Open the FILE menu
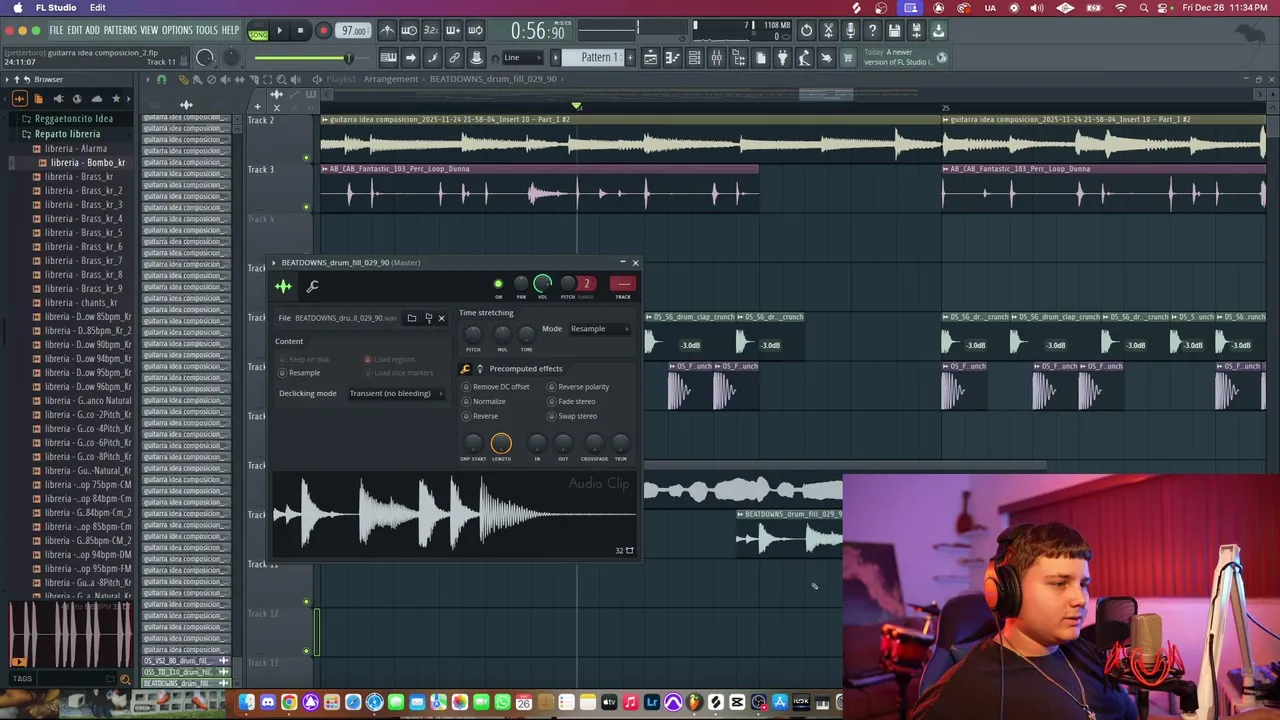This screenshot has width=1280, height=720. pos(56,31)
